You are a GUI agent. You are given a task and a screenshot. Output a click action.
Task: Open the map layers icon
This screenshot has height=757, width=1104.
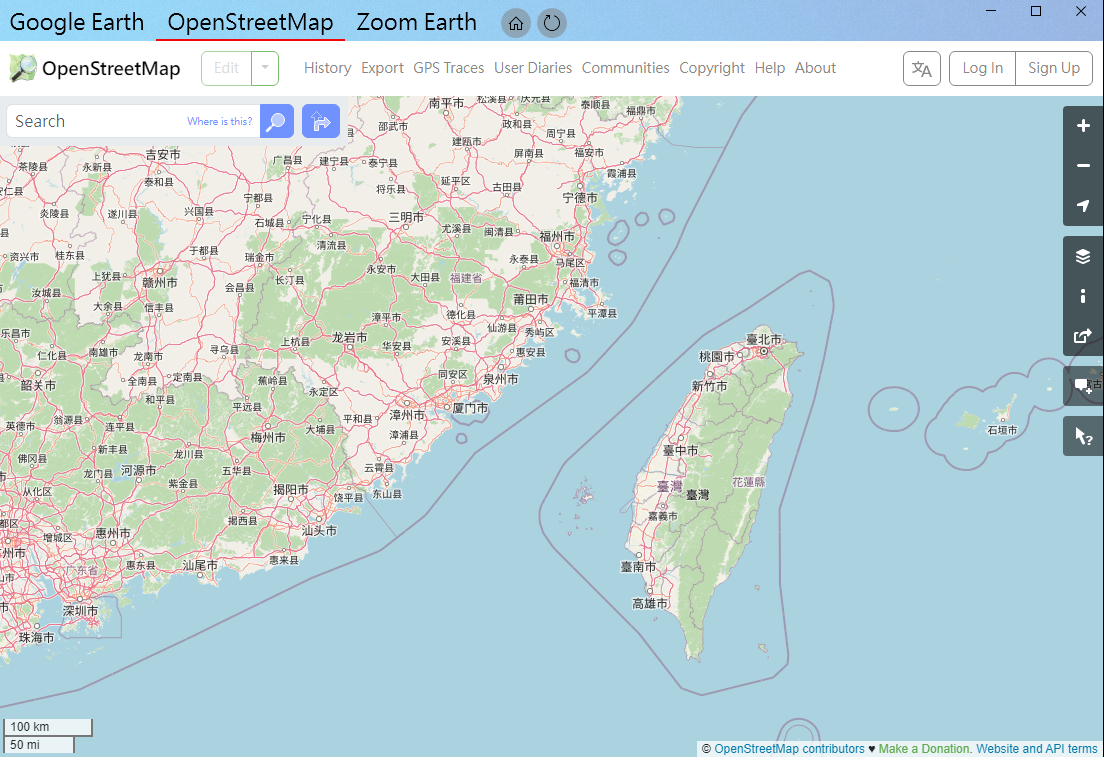point(1083,256)
